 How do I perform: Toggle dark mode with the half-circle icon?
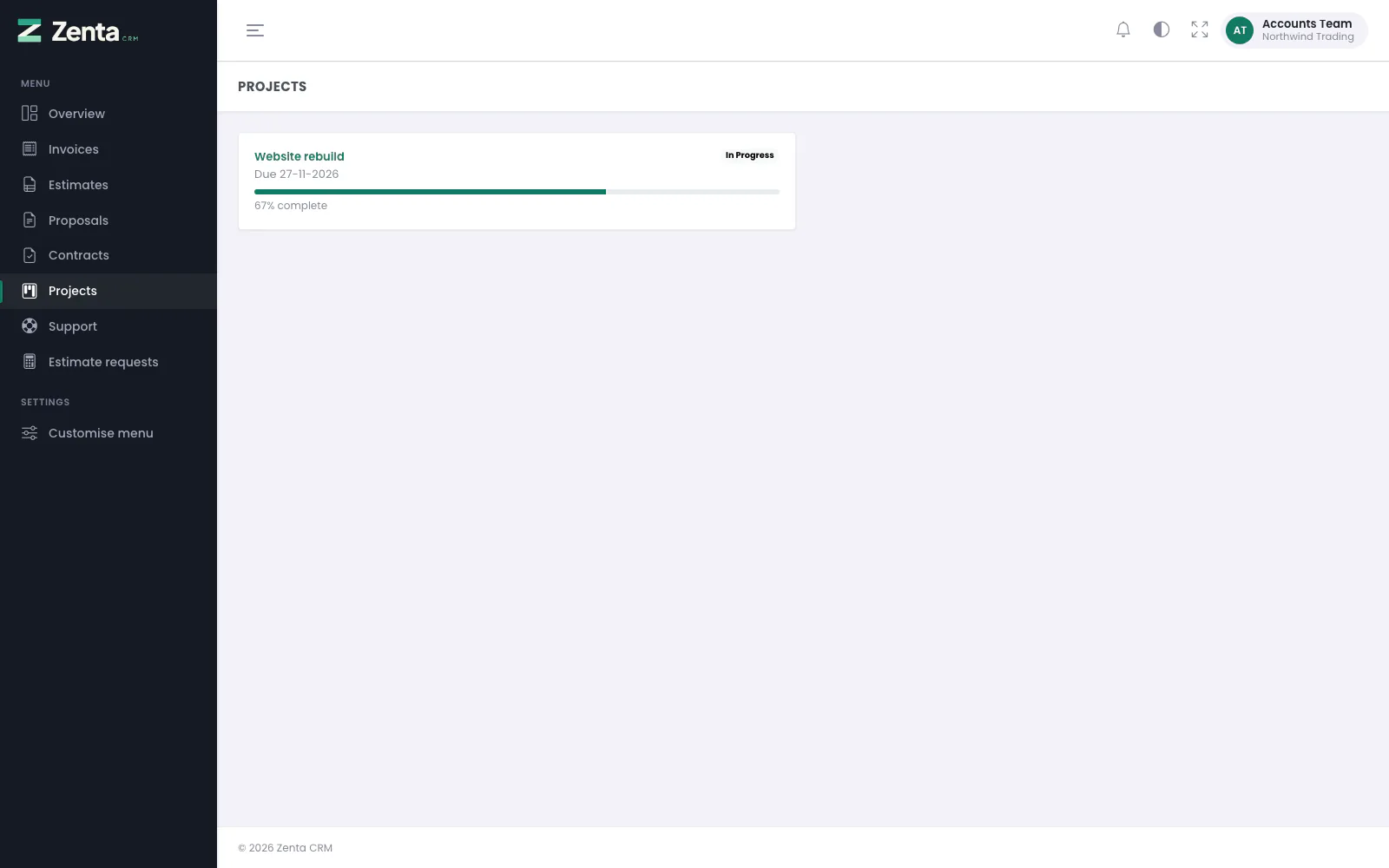coord(1162,30)
